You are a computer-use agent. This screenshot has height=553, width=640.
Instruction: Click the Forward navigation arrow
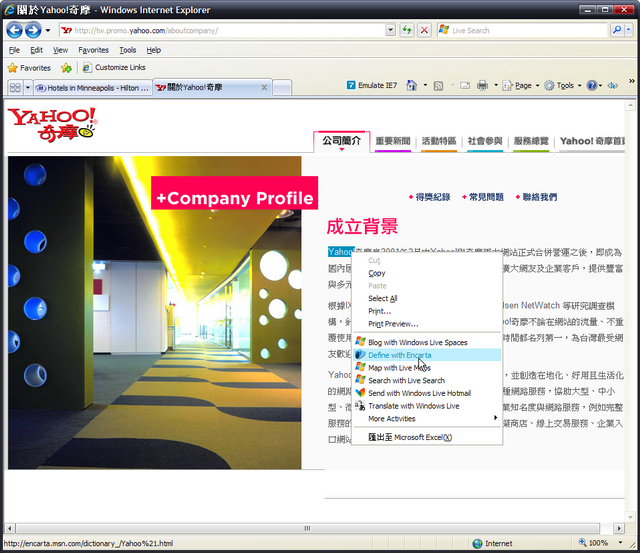coord(33,30)
